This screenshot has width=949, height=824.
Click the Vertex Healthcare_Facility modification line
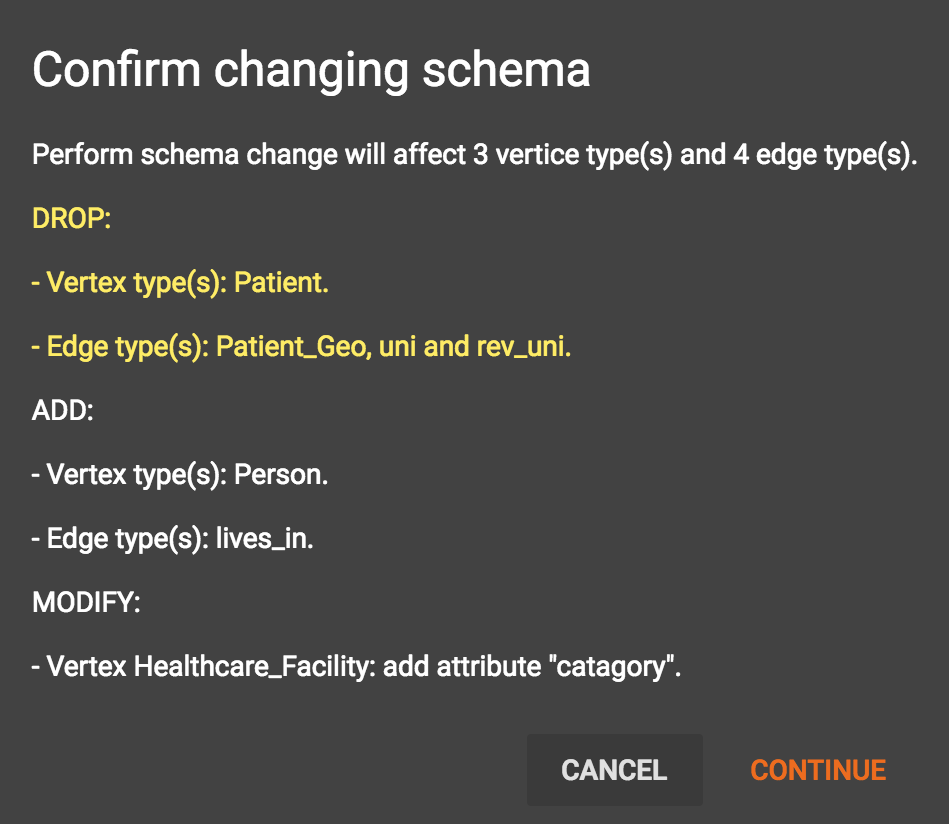(356, 667)
